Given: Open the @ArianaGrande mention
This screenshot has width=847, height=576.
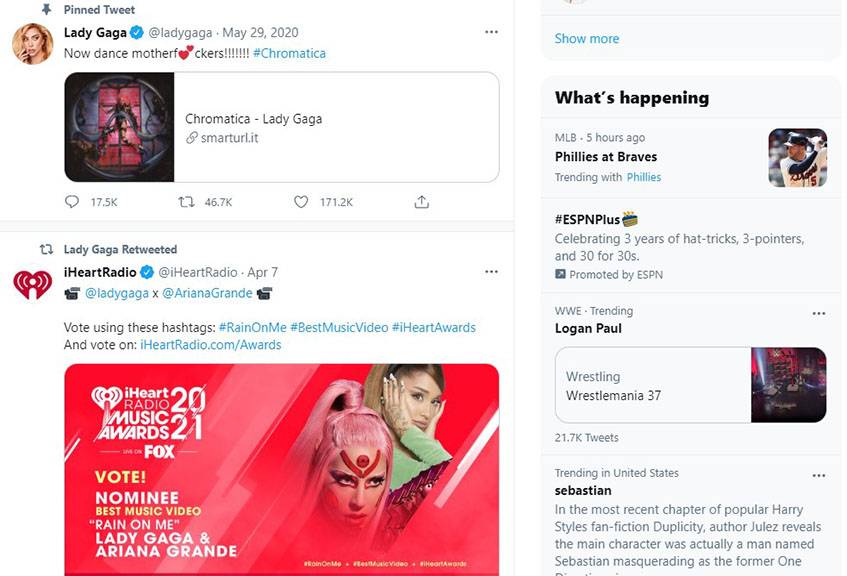Looking at the screenshot, I should [x=207, y=293].
